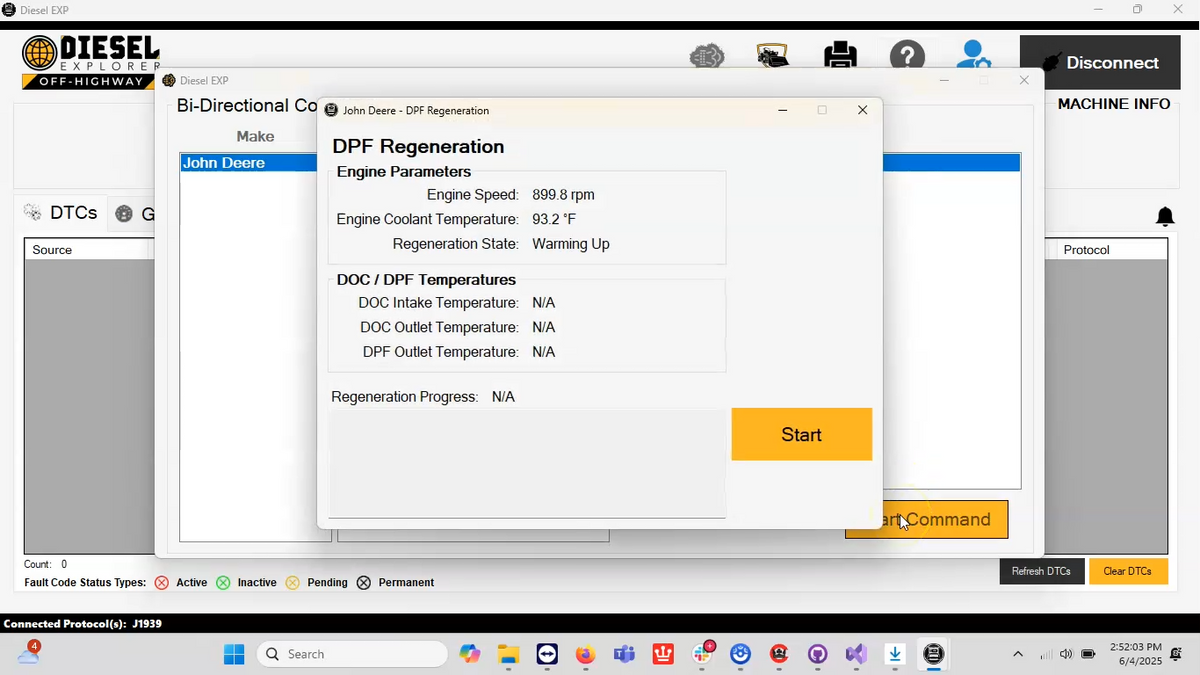Screen dimensions: 1200x675
Task: Click the taskbar Search box
Action: 352,654
